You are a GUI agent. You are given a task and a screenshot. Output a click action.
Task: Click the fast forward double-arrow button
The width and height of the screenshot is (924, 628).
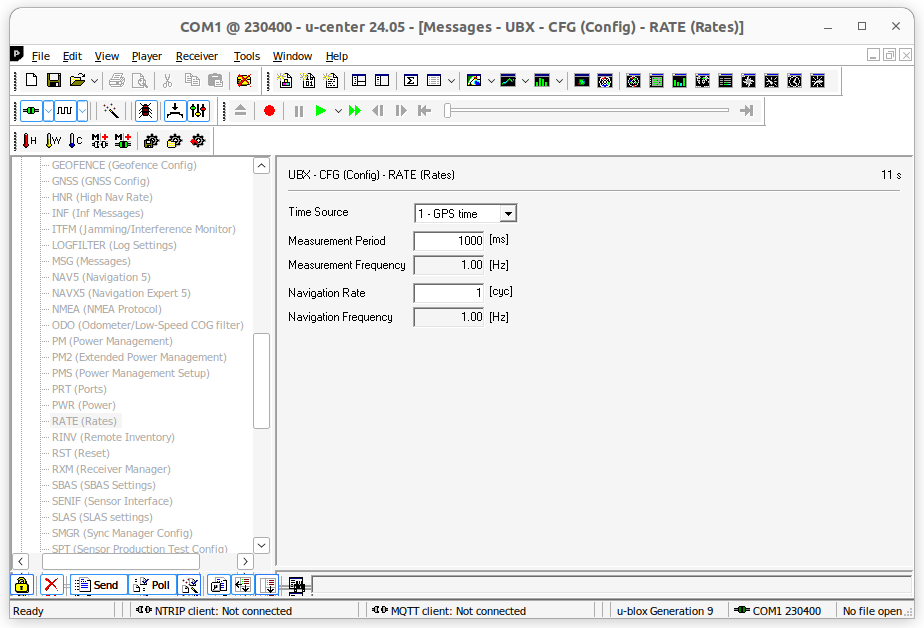pos(355,111)
